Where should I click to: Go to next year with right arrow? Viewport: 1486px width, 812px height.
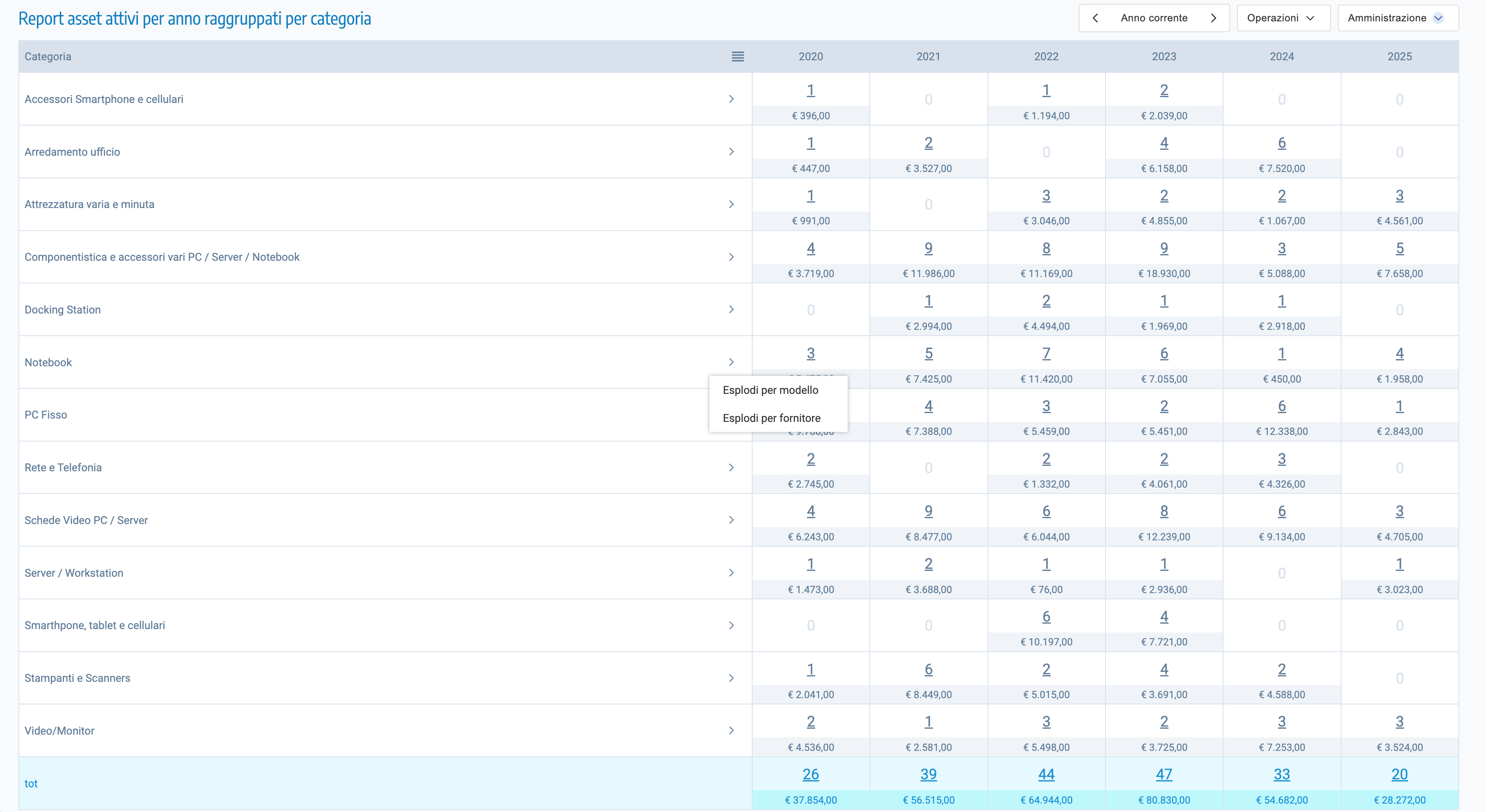pyautogui.click(x=1213, y=18)
